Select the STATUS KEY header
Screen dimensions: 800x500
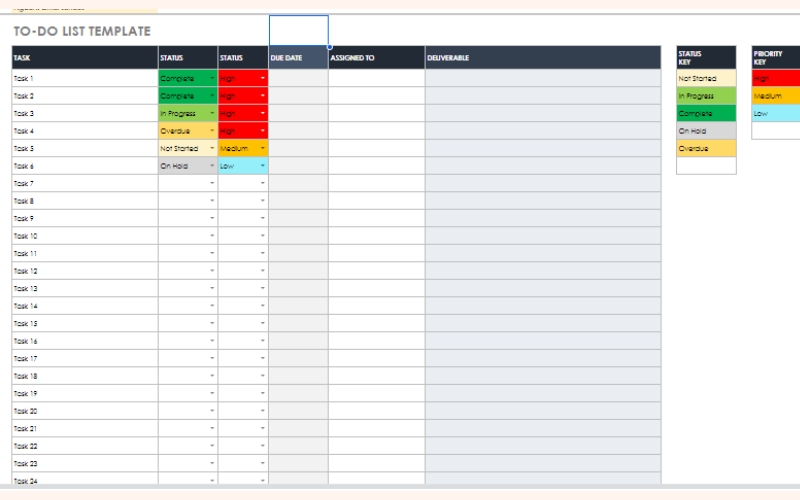[706, 58]
